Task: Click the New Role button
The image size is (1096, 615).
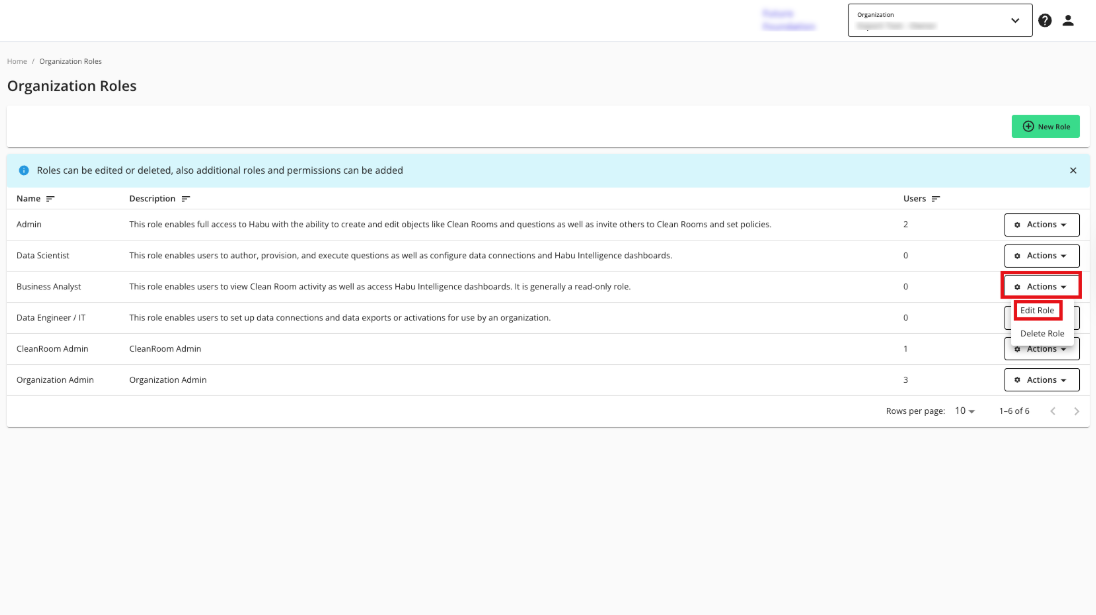Action: click(1047, 127)
